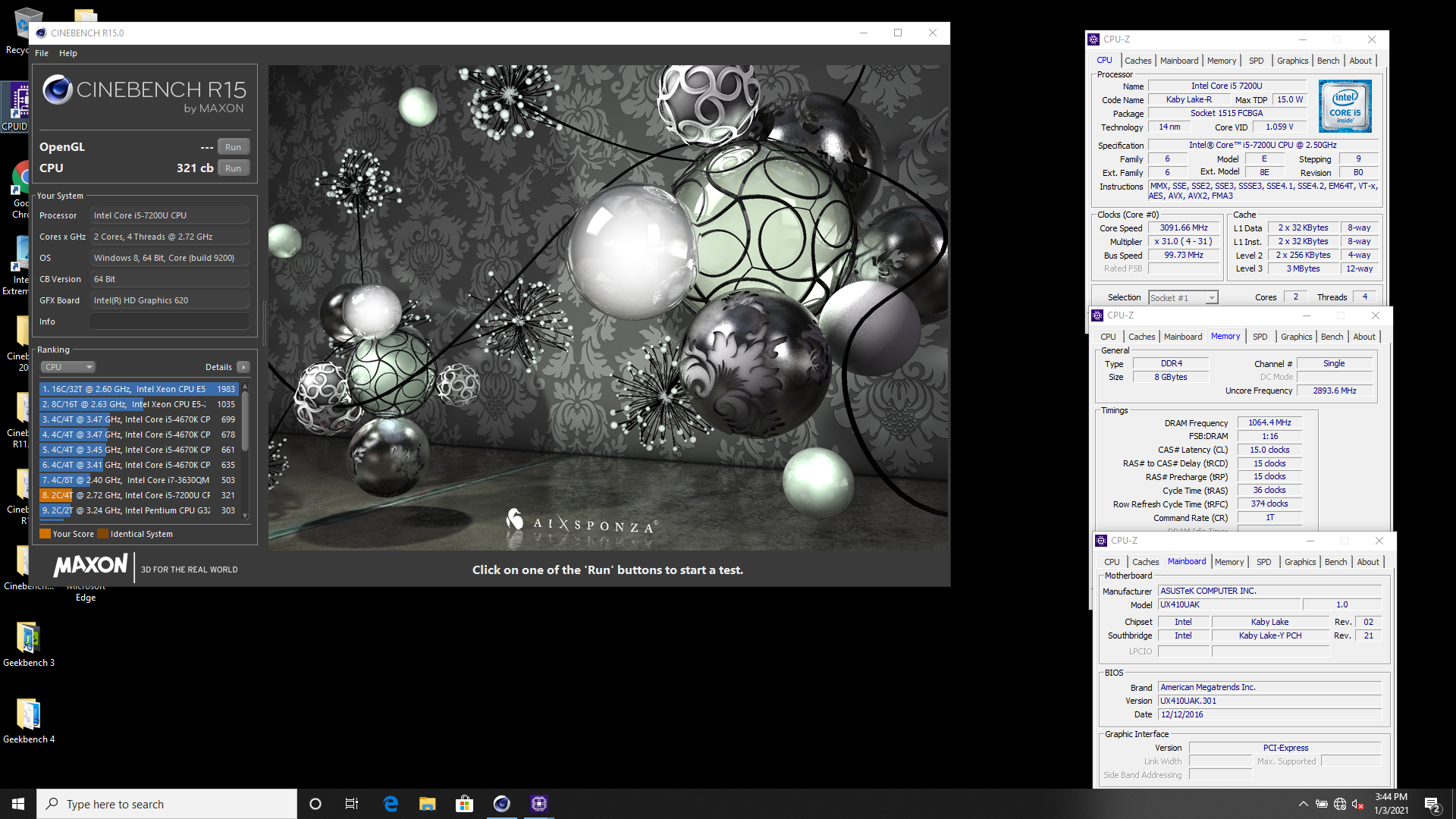
Task: Click the mainboard Model field UX410UAK
Action: pyautogui.click(x=1229, y=604)
